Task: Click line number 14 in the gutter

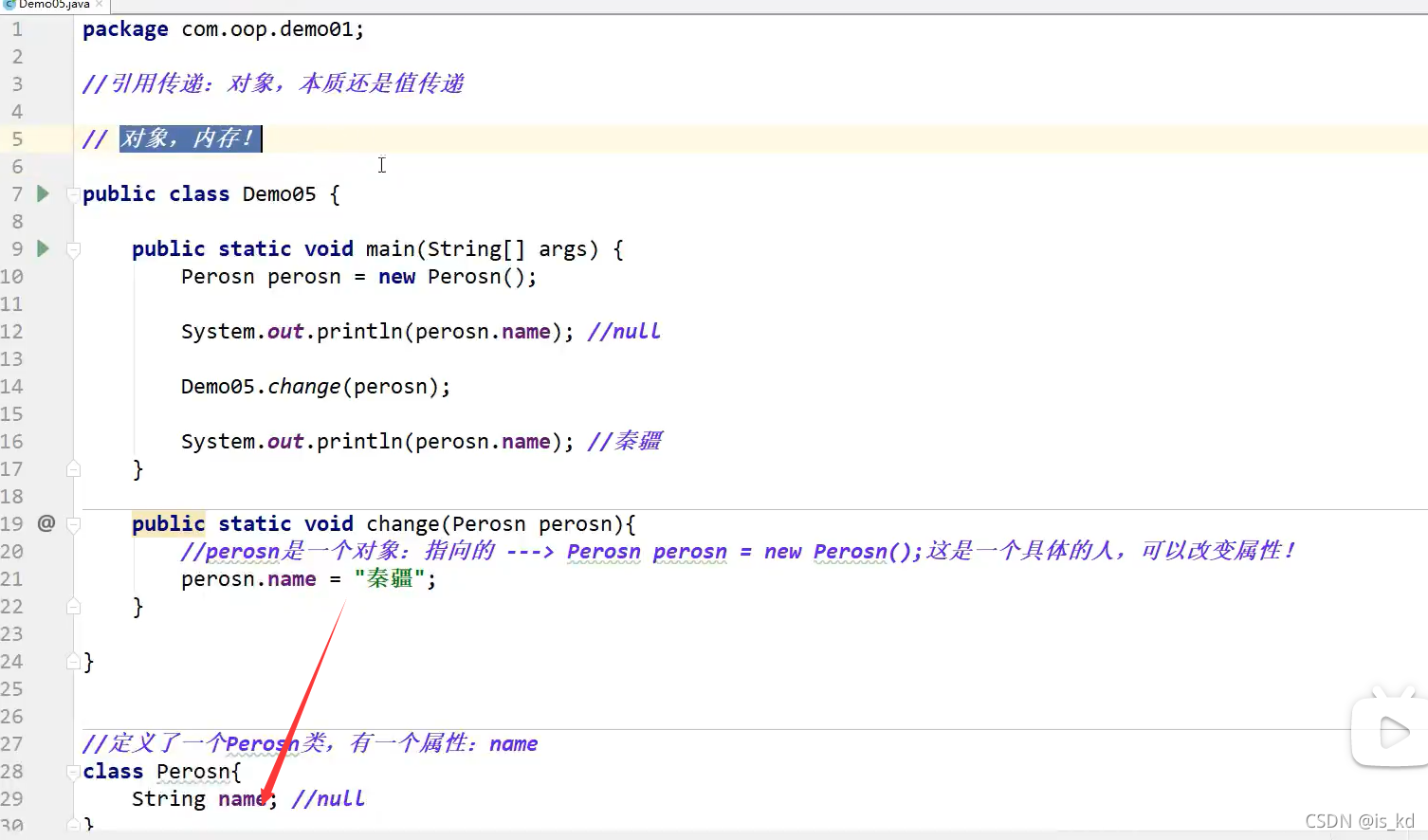Action: pos(11,387)
